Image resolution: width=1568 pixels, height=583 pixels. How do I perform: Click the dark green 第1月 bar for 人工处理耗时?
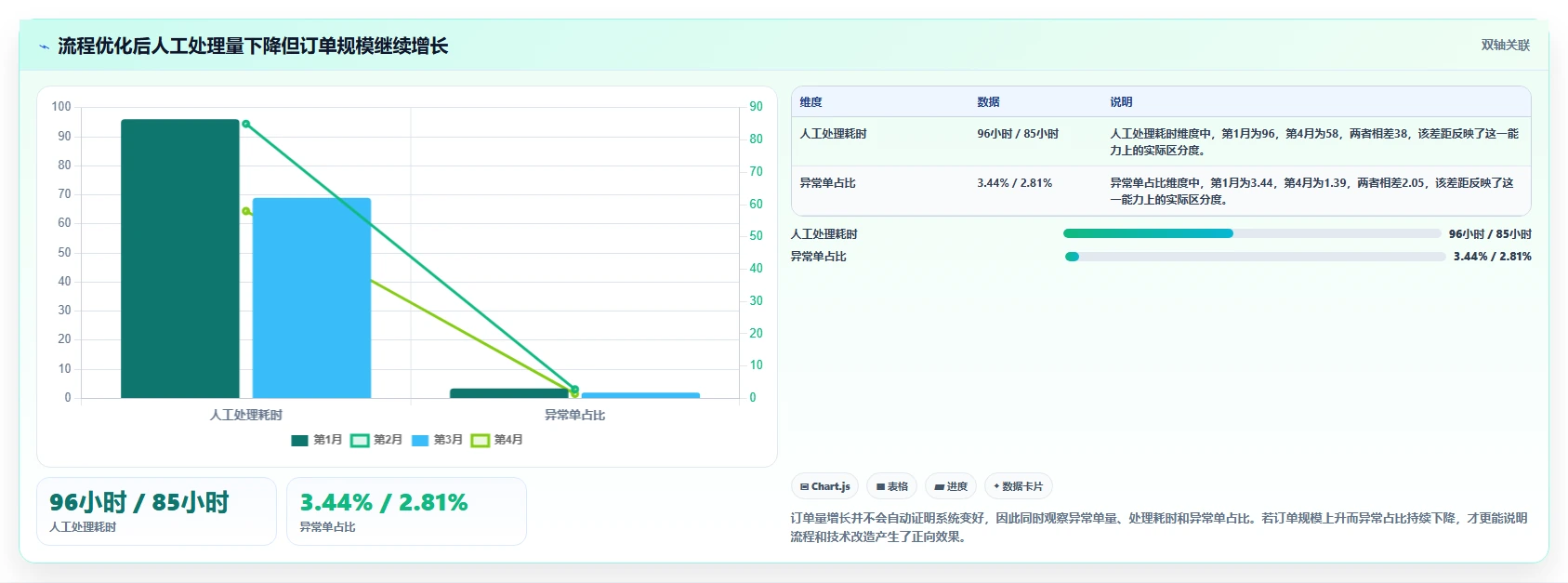click(x=180, y=258)
